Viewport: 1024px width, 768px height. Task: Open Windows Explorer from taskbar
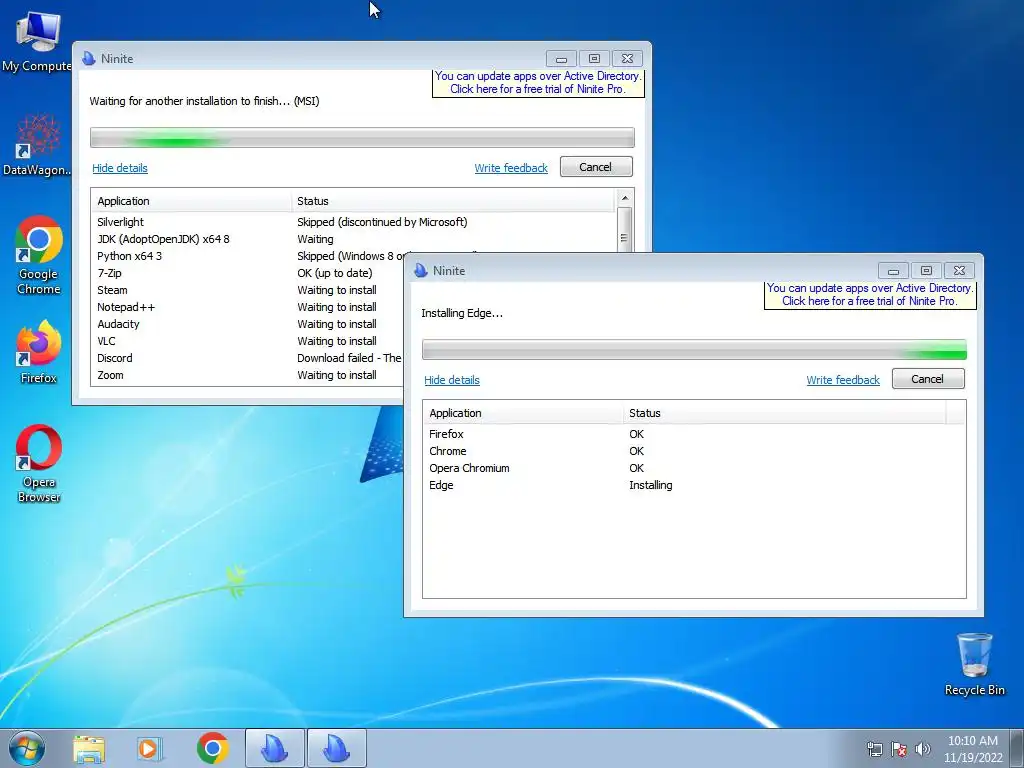pyautogui.click(x=89, y=748)
